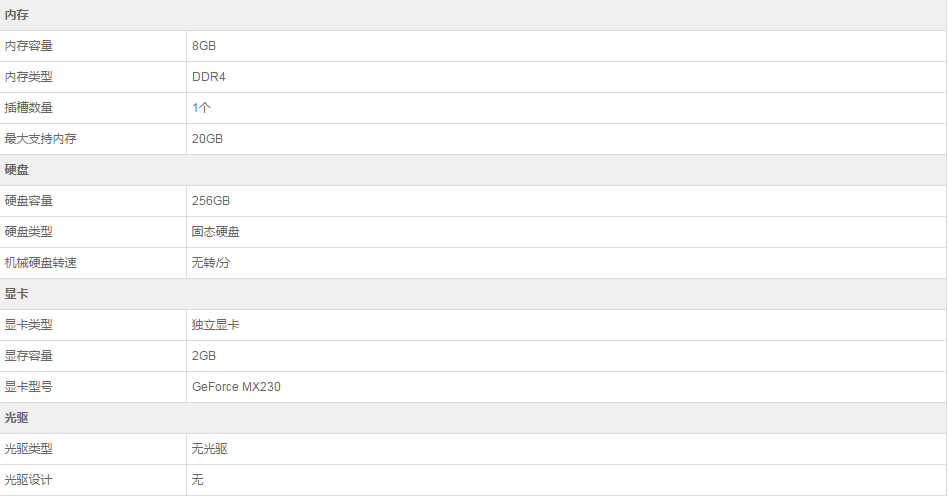Click the 光驱设计 label
The image size is (948, 496).
click(x=29, y=480)
